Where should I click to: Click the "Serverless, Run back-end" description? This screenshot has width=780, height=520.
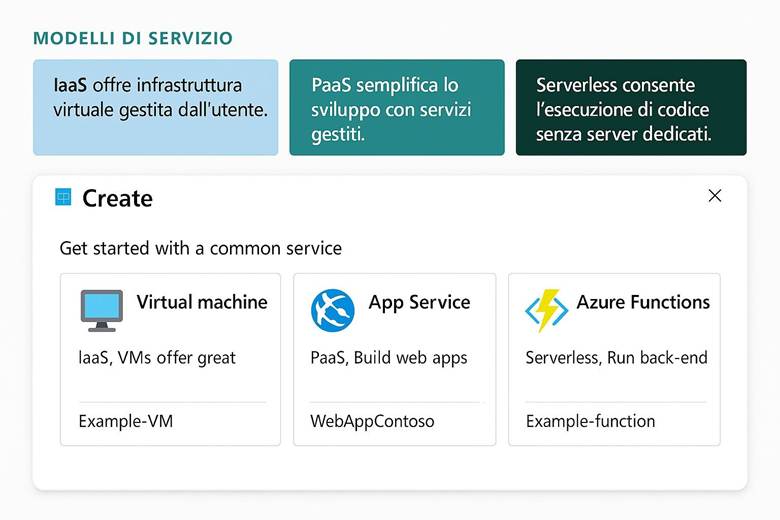click(x=616, y=357)
